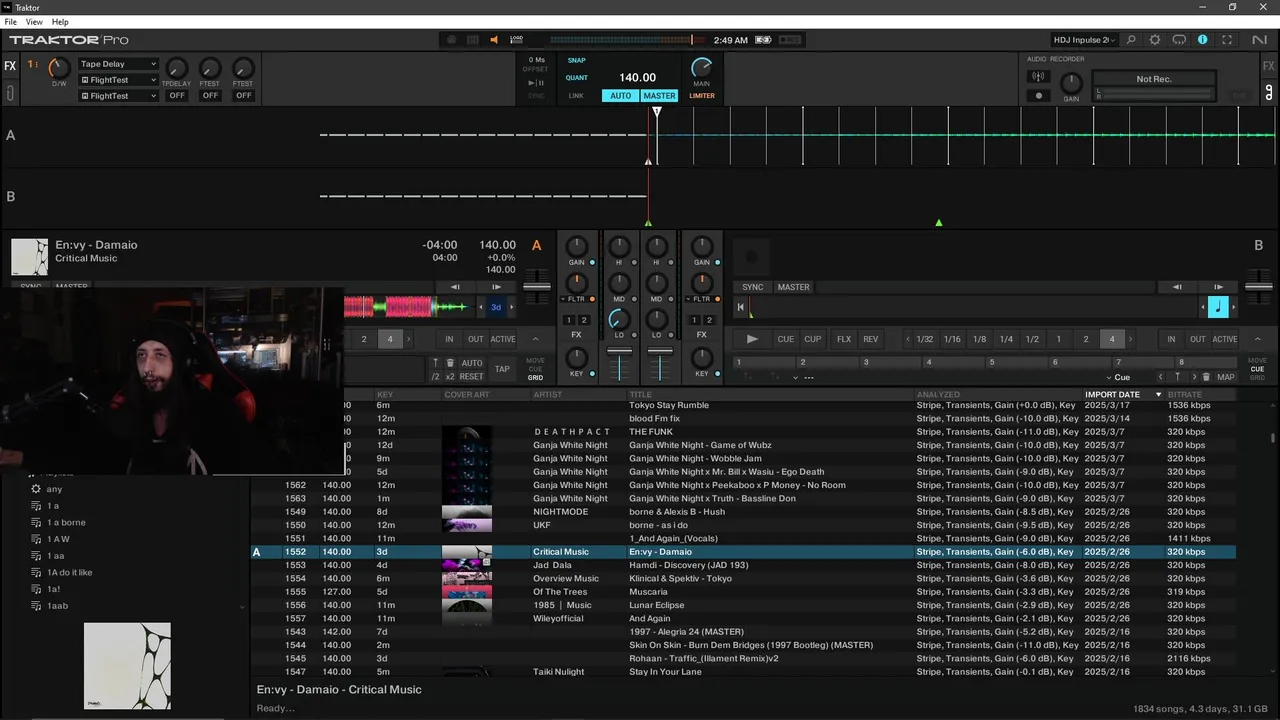
Task: Click the blue info icon in header
Action: (x=1203, y=40)
